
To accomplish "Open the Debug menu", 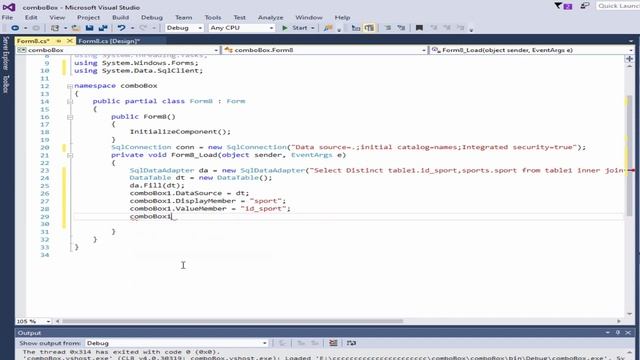I will [152, 18].
